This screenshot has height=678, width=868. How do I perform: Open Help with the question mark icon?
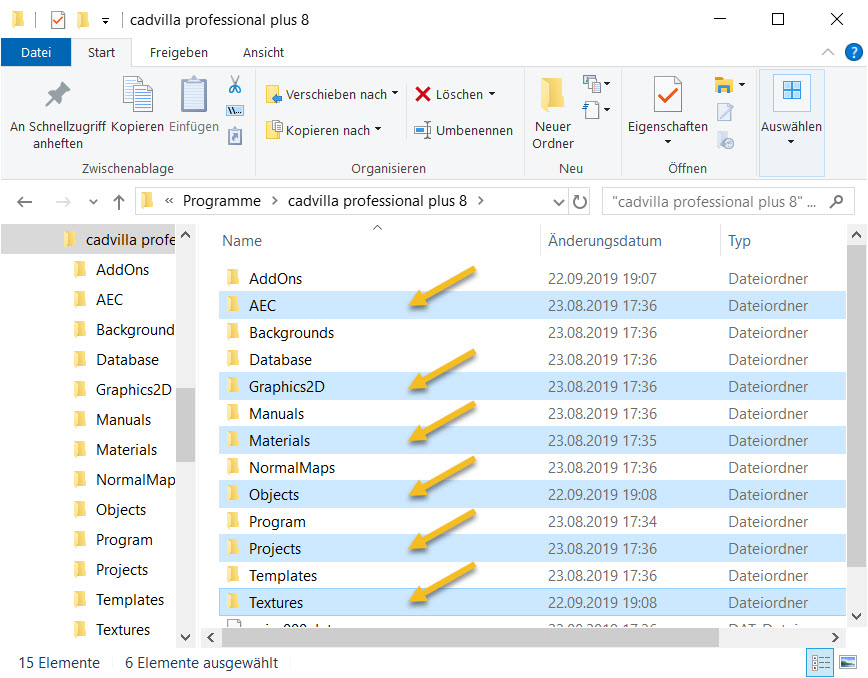[x=854, y=52]
